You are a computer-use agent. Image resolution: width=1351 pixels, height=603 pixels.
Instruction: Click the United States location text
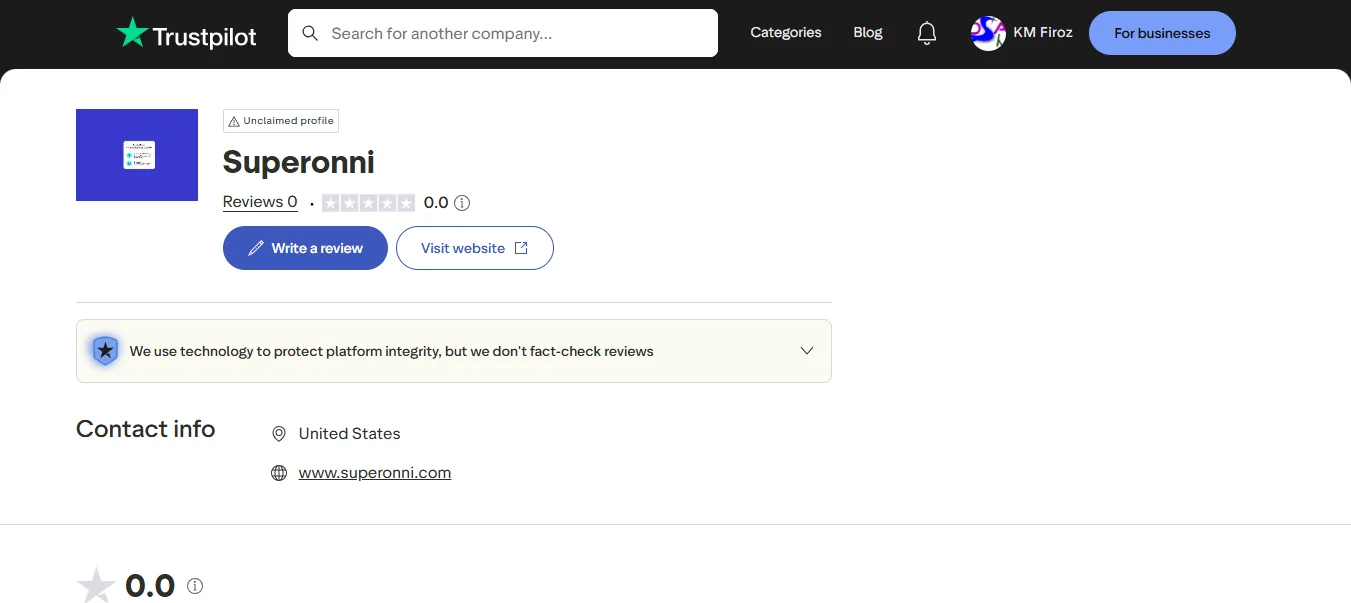350,434
